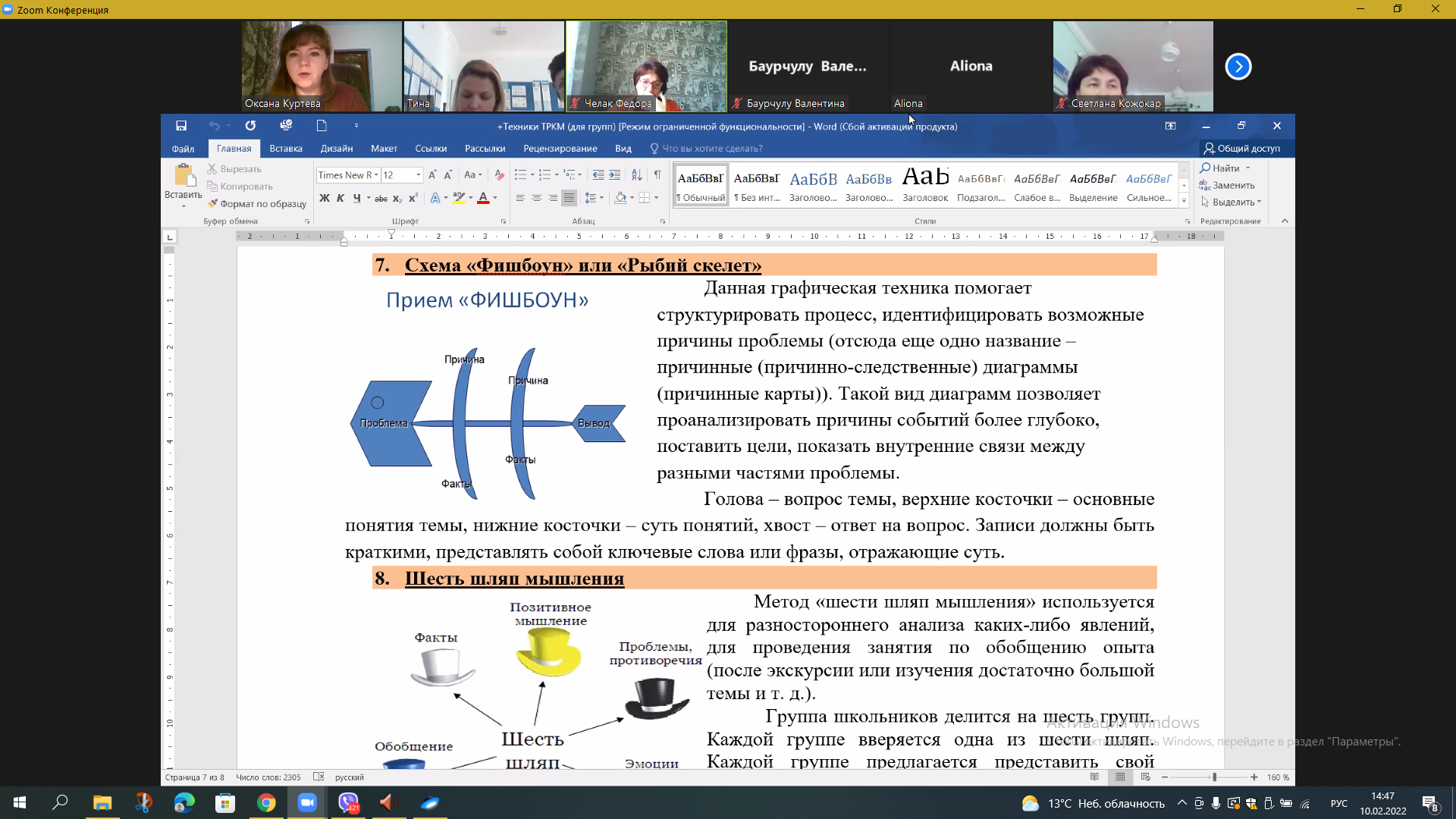This screenshot has width=1456, height=819.
Task: Expand the line spacing dropdown
Action: 602,198
